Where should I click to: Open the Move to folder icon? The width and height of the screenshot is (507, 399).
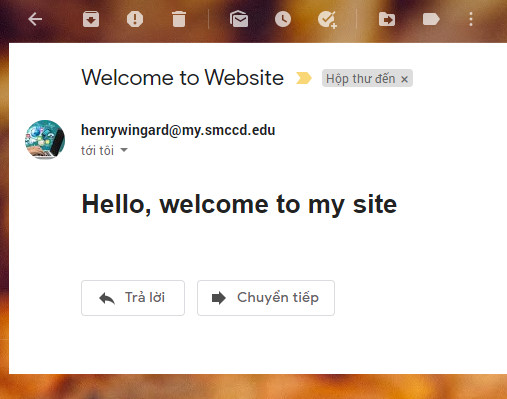387,19
